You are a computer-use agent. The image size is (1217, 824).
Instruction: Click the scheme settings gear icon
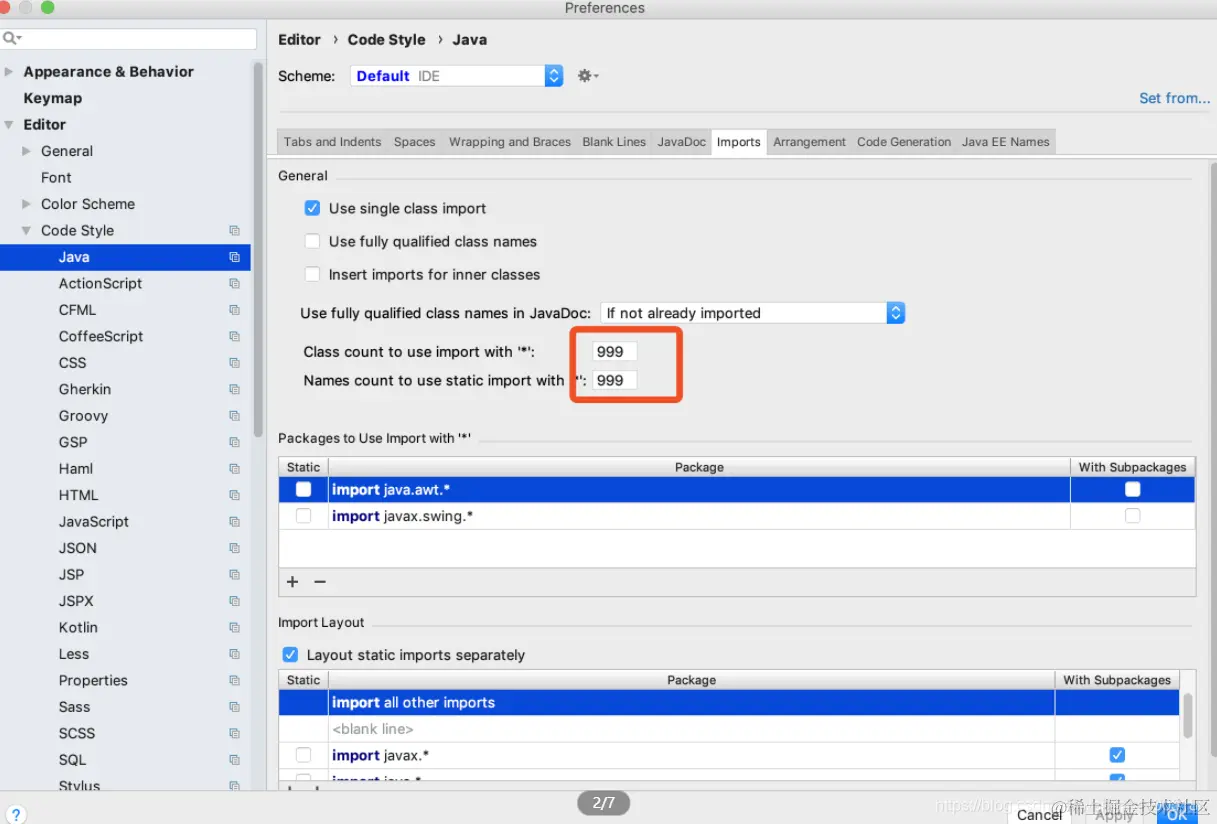click(587, 76)
